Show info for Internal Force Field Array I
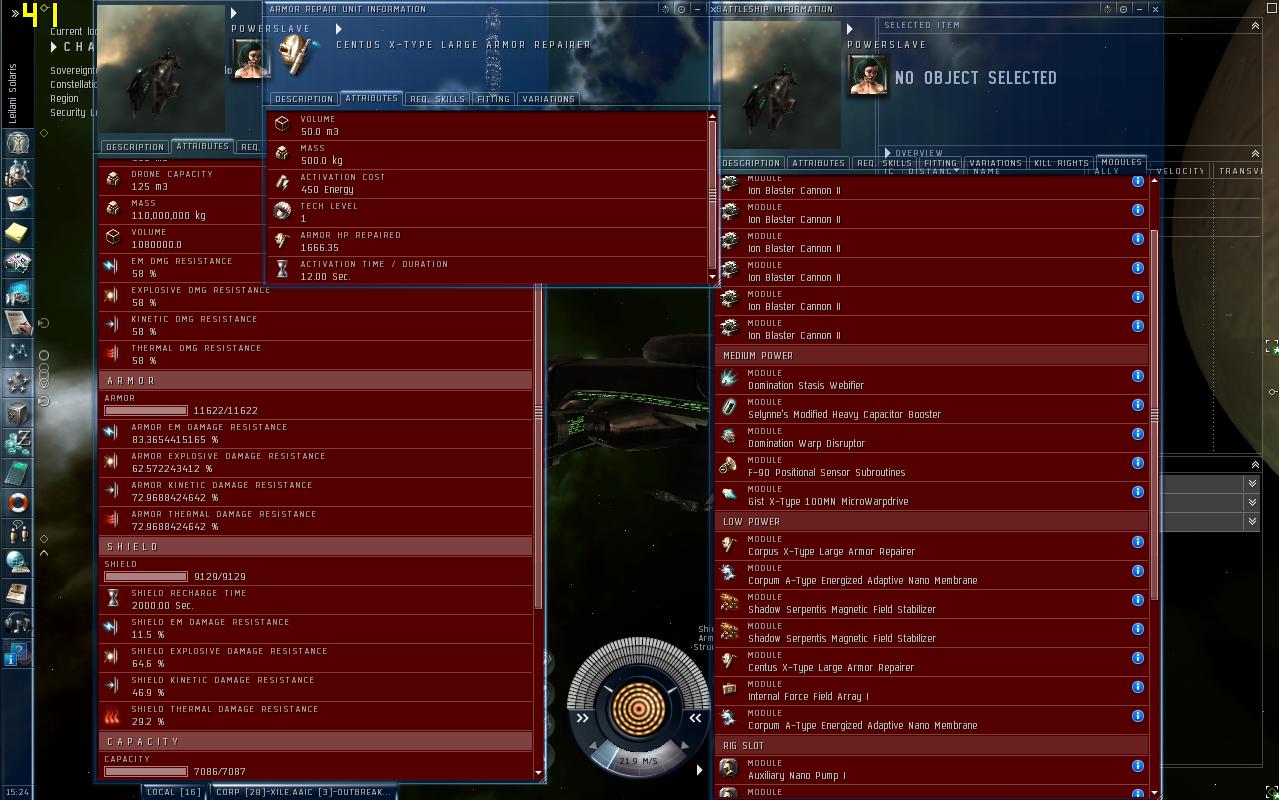The height and width of the screenshot is (800, 1279). [x=1137, y=687]
